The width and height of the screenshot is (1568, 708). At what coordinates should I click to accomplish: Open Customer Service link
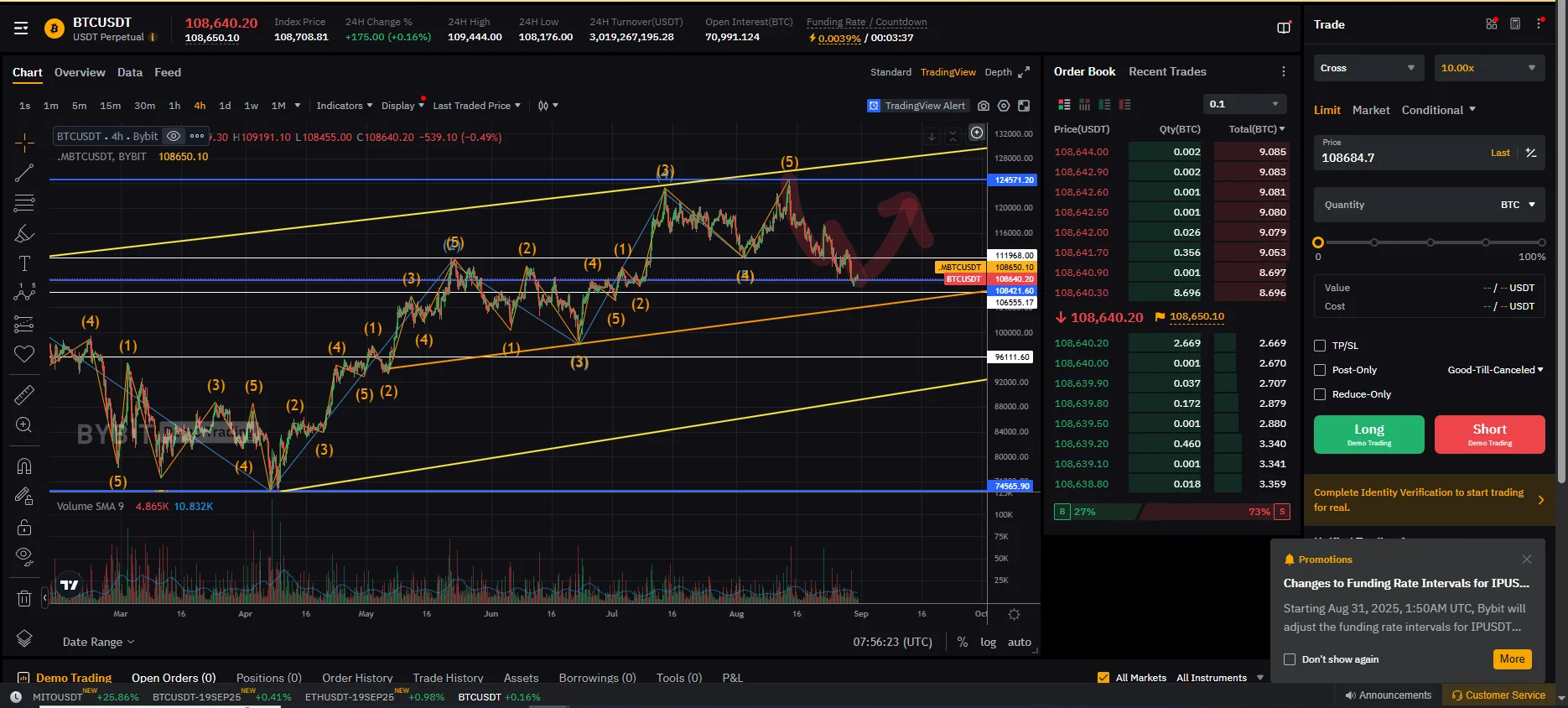pyautogui.click(x=1498, y=695)
